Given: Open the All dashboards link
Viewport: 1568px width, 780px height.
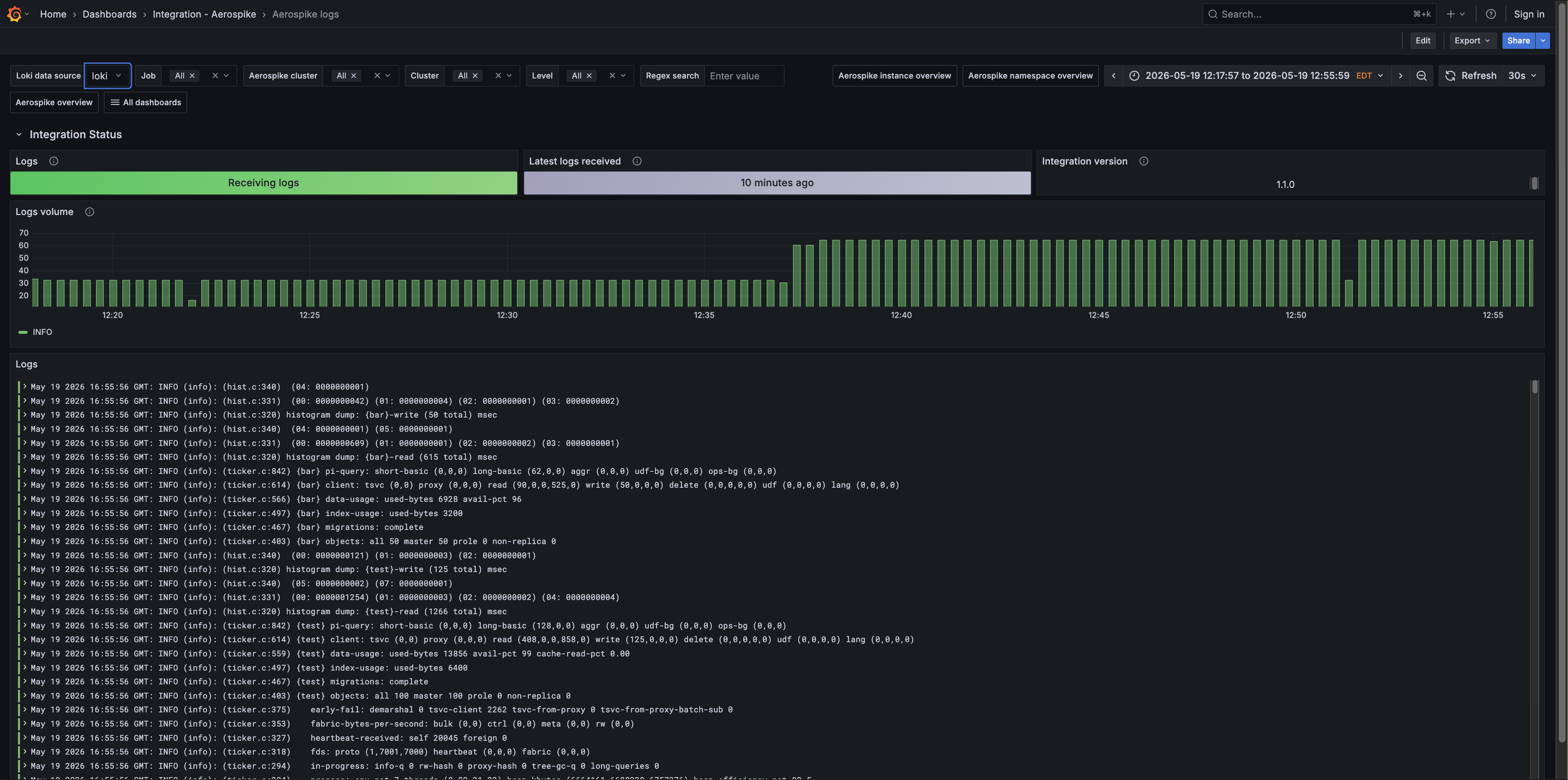Looking at the screenshot, I should [145, 102].
